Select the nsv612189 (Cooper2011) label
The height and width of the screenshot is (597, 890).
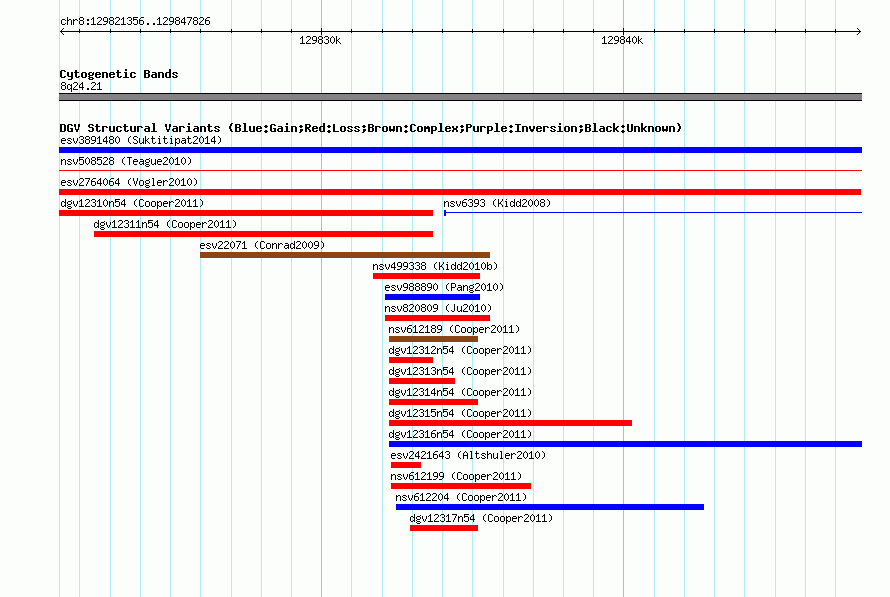[x=454, y=329]
